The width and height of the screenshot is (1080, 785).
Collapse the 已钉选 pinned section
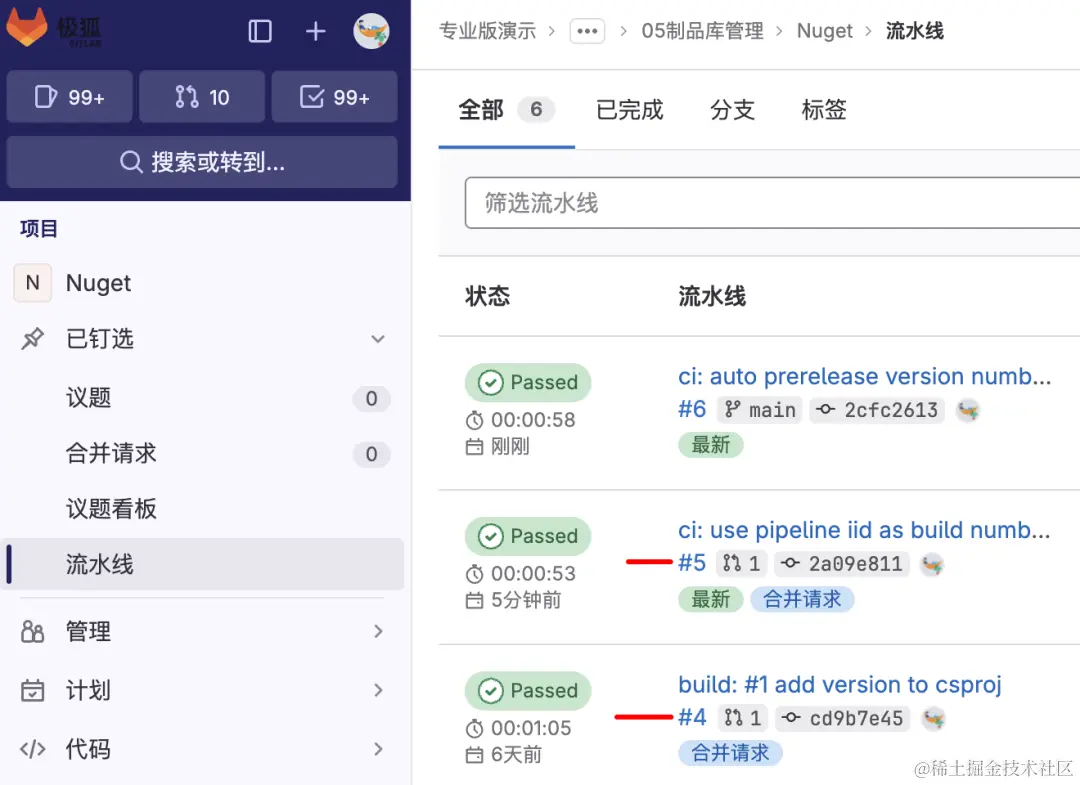tap(377, 339)
